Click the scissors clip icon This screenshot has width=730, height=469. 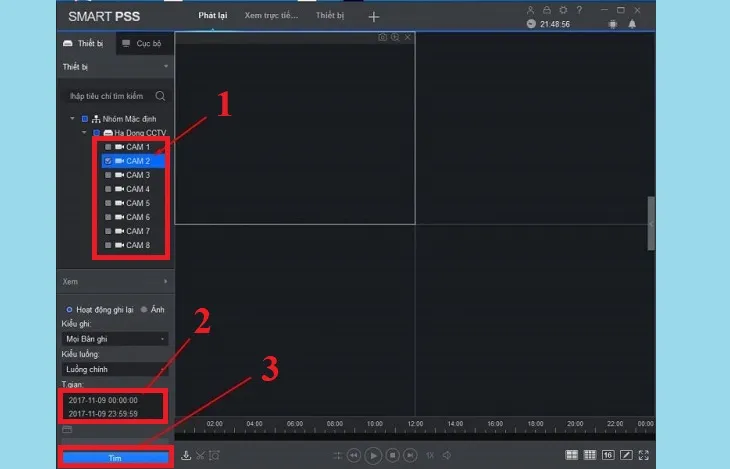200,455
